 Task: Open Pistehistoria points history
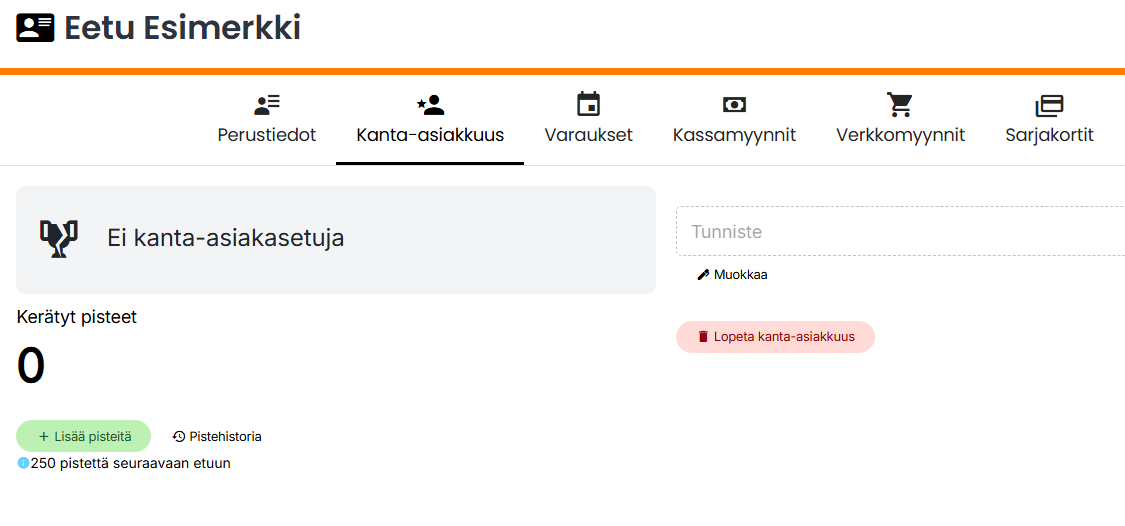(x=217, y=436)
